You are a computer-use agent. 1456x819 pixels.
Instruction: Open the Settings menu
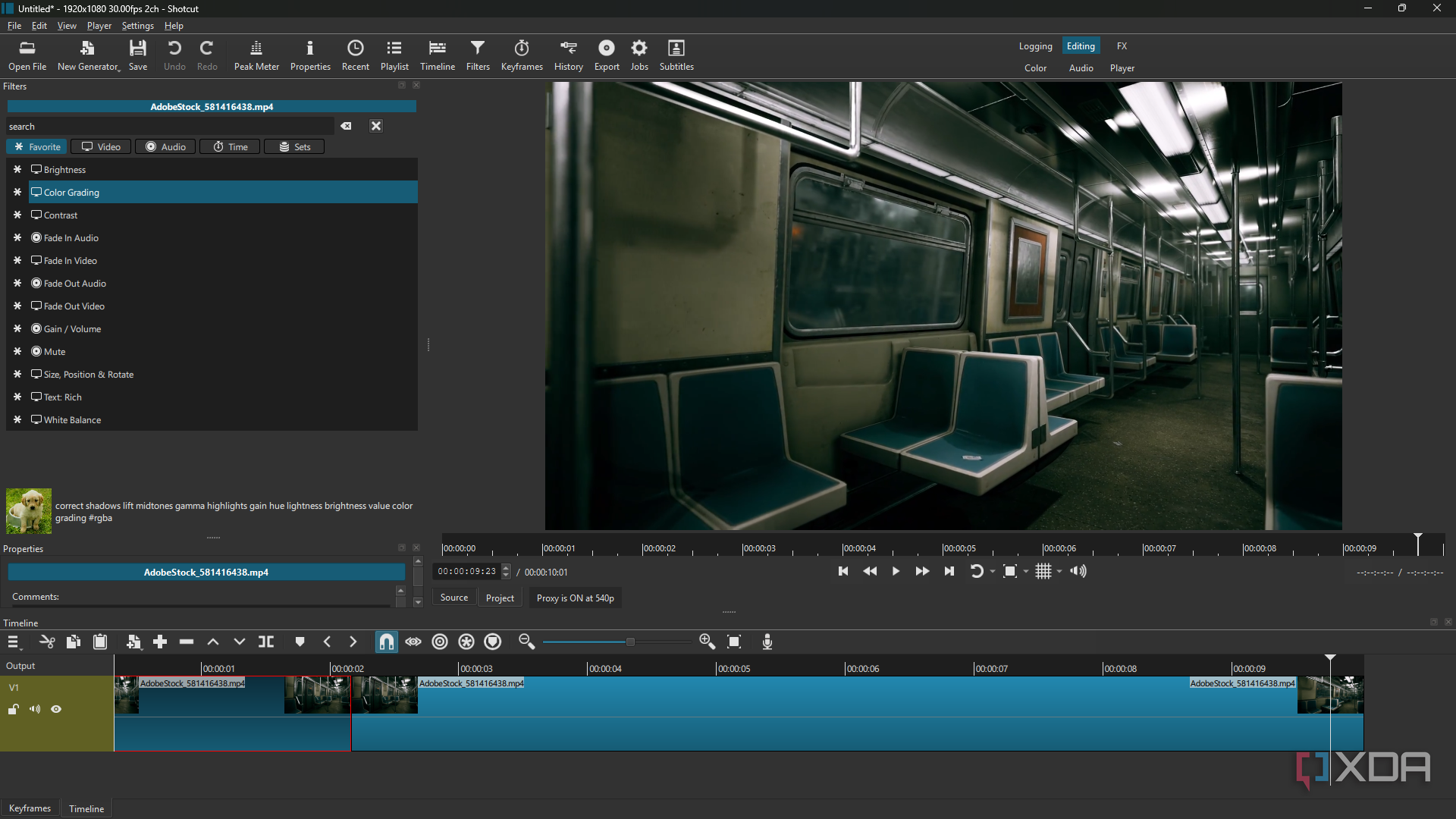pyautogui.click(x=137, y=25)
